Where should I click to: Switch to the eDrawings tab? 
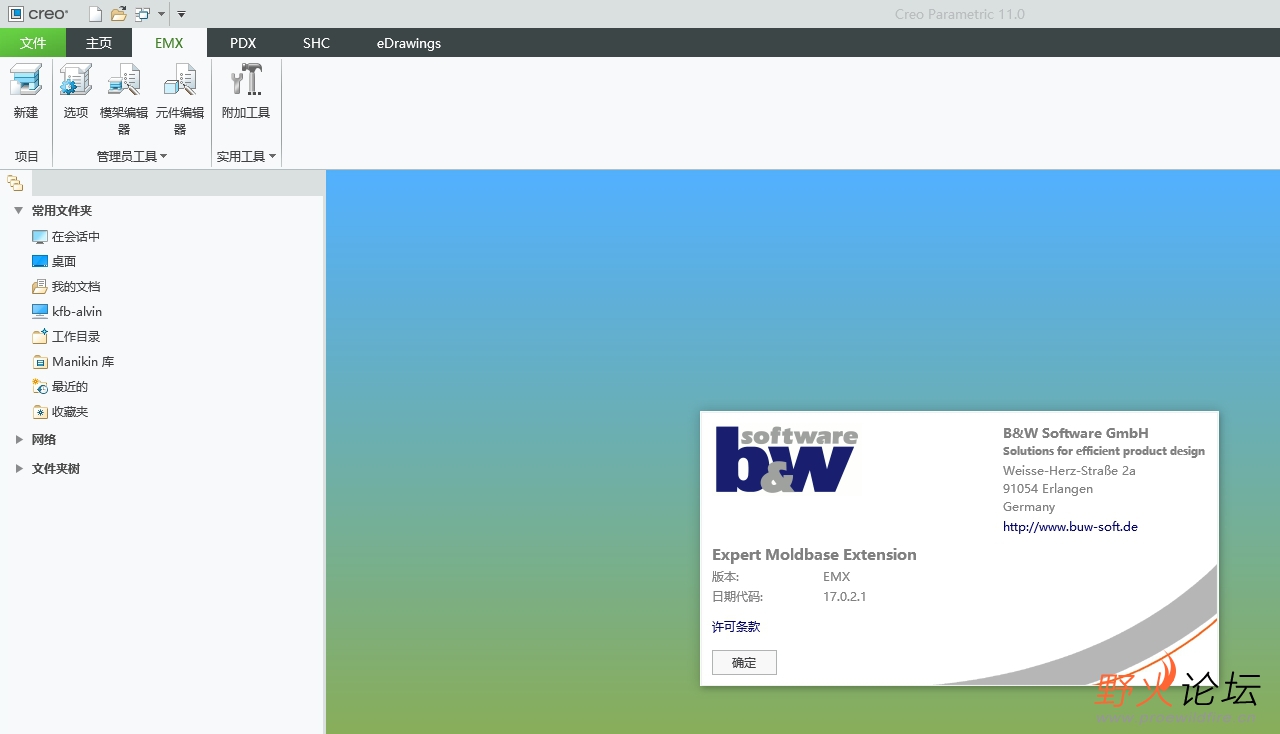(409, 43)
